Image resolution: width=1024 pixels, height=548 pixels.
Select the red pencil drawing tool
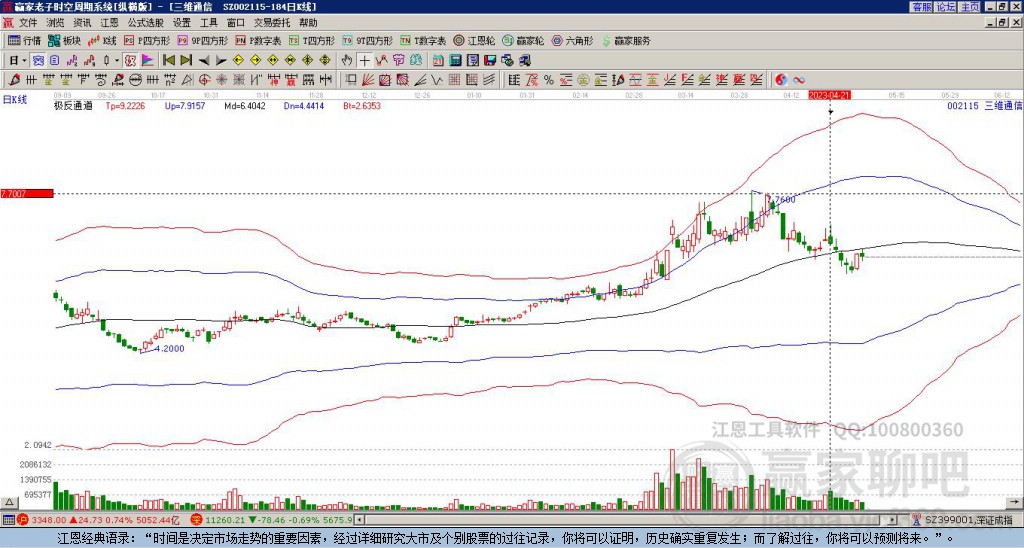tap(13, 80)
